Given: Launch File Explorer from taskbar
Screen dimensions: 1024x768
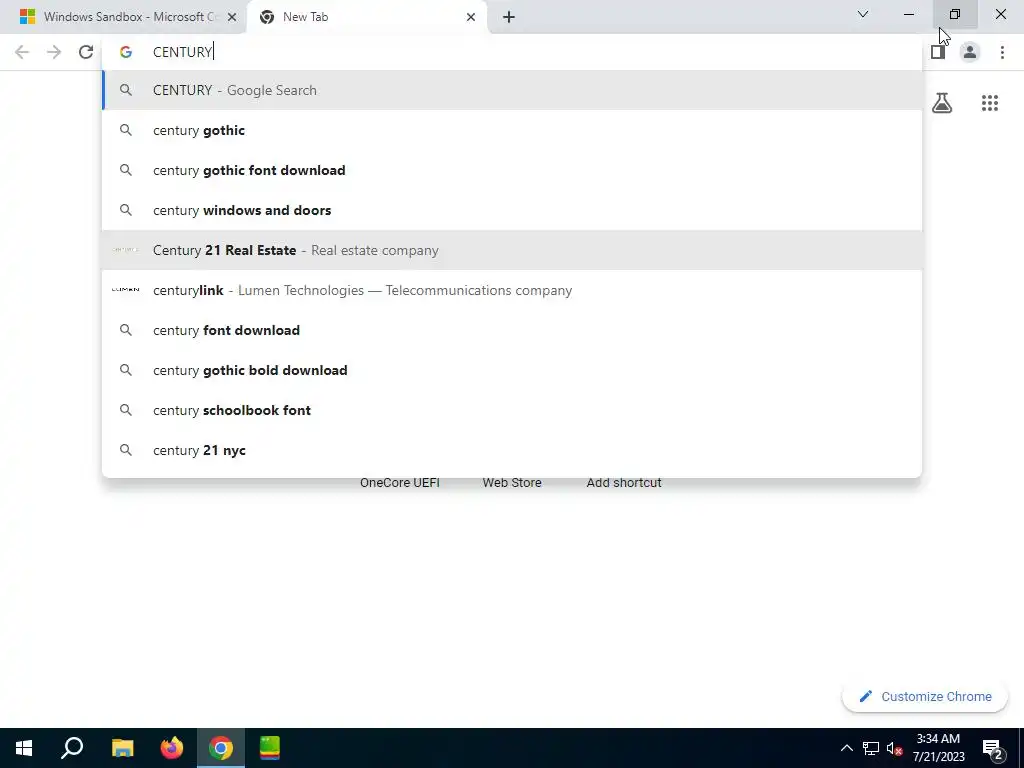Looking at the screenshot, I should pos(122,748).
